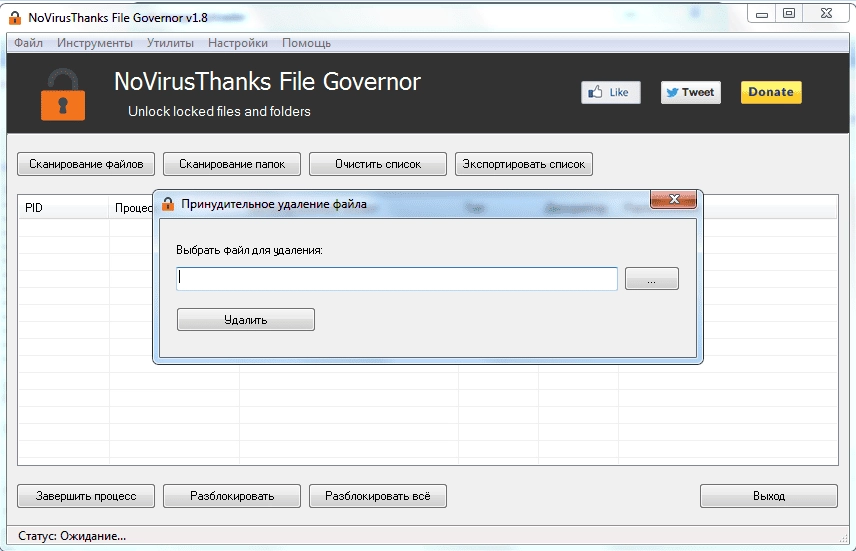
Task: Click the Tweet button
Action: pyautogui.click(x=691, y=92)
